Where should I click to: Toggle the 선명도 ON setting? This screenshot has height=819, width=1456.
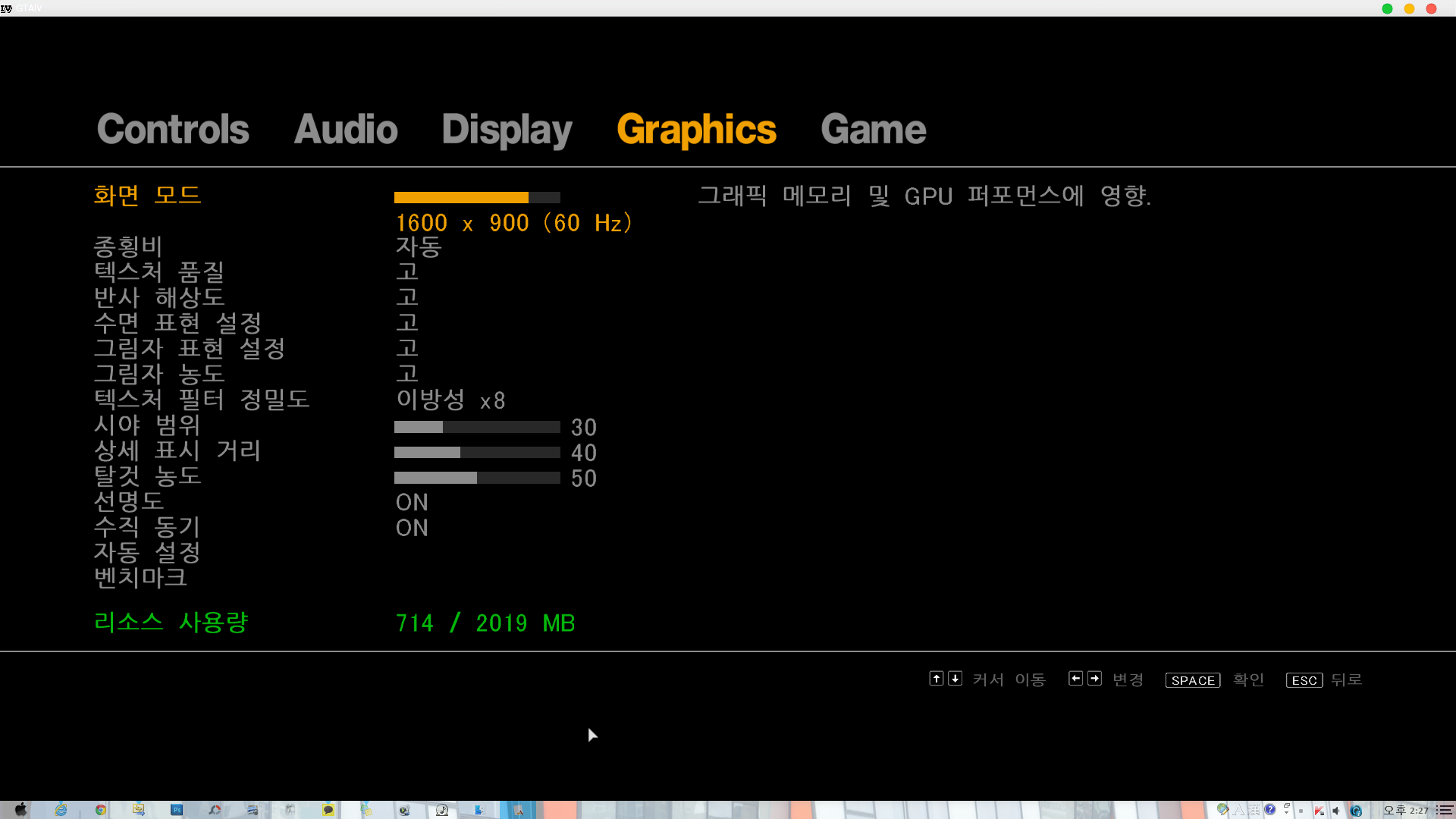coord(412,502)
